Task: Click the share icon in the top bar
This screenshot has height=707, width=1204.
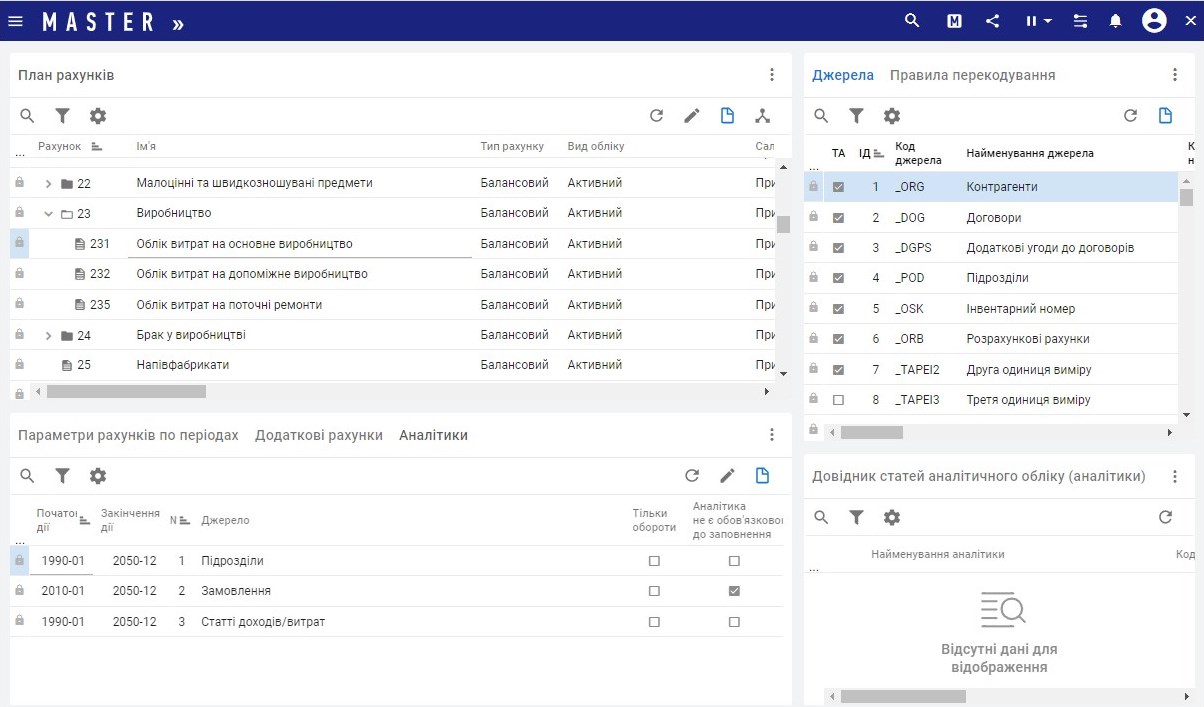Action: pyautogui.click(x=992, y=21)
